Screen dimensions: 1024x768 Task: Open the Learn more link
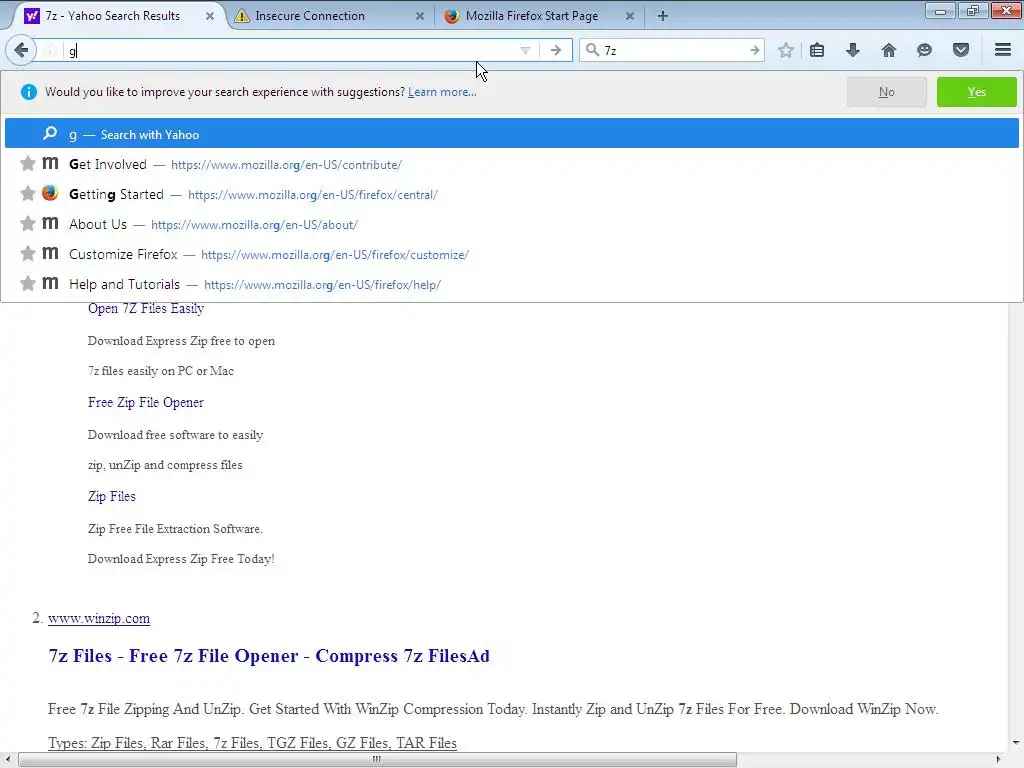[442, 92]
